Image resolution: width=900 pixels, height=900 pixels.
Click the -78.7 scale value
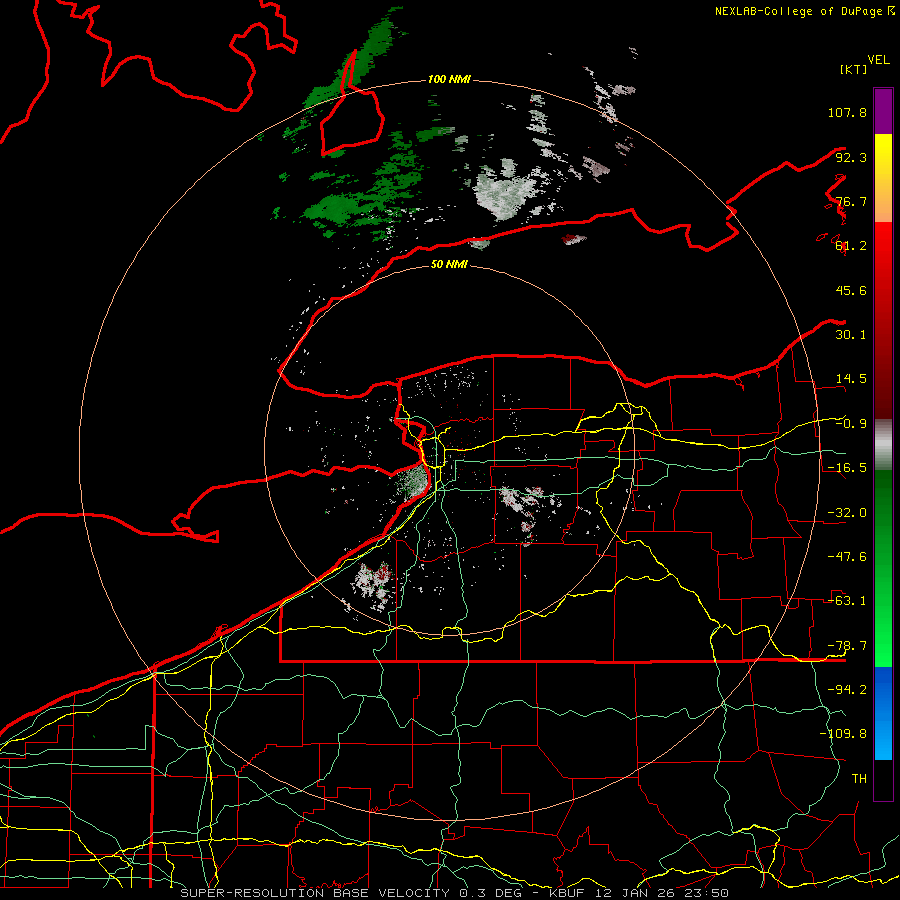tap(847, 646)
